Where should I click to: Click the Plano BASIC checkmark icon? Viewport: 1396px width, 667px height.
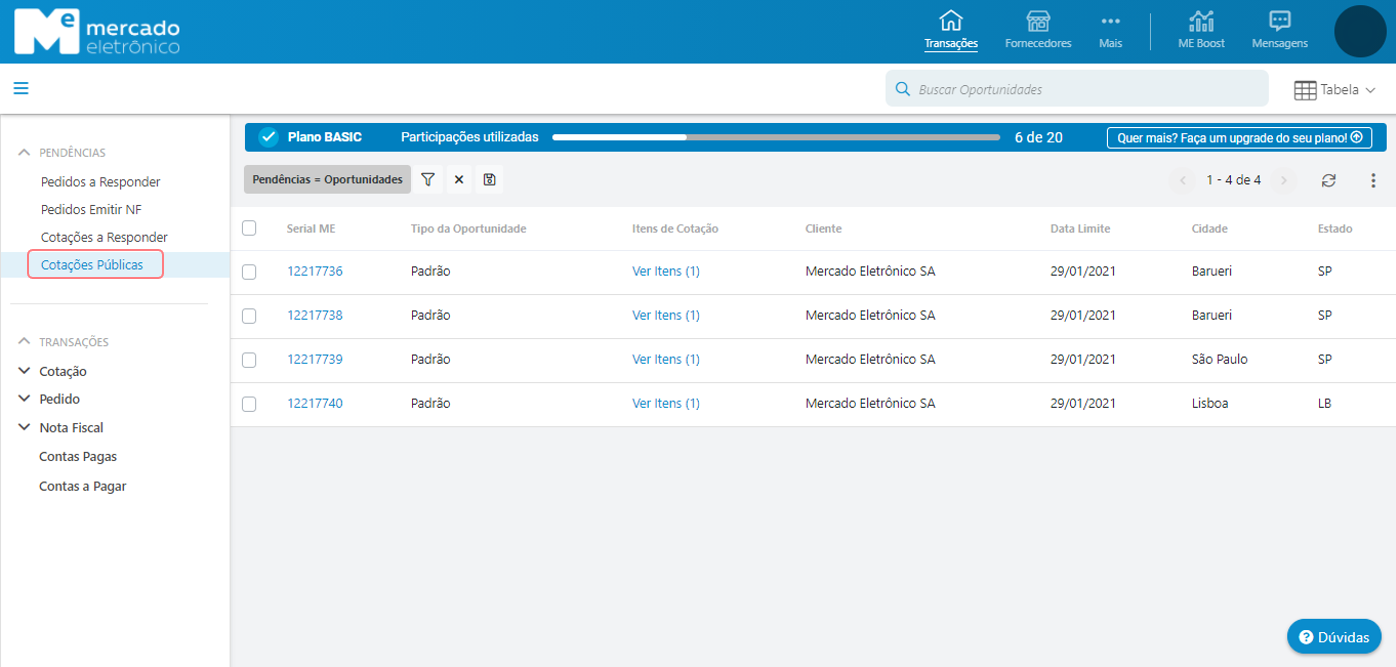click(268, 137)
